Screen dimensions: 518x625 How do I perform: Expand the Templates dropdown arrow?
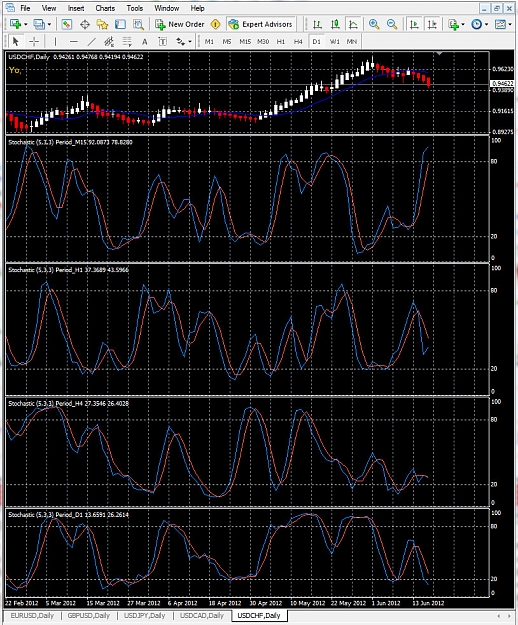coord(510,25)
